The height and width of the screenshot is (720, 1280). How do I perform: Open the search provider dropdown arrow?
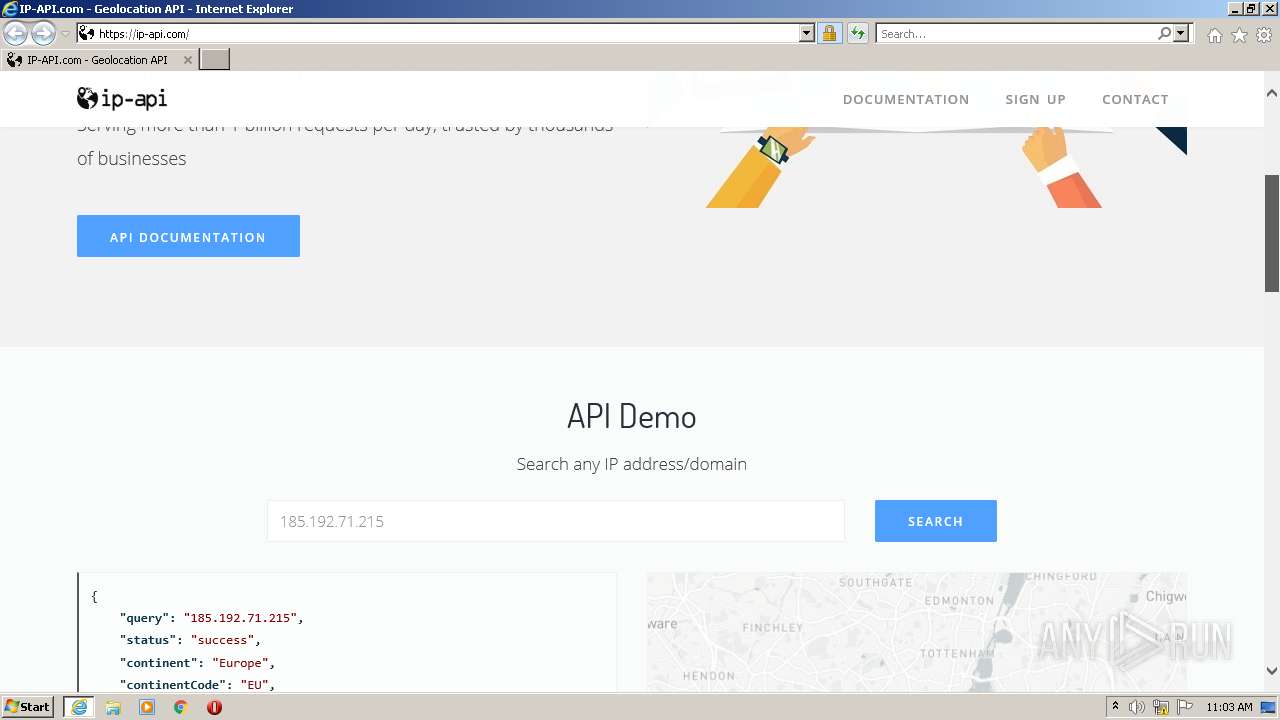(1181, 34)
